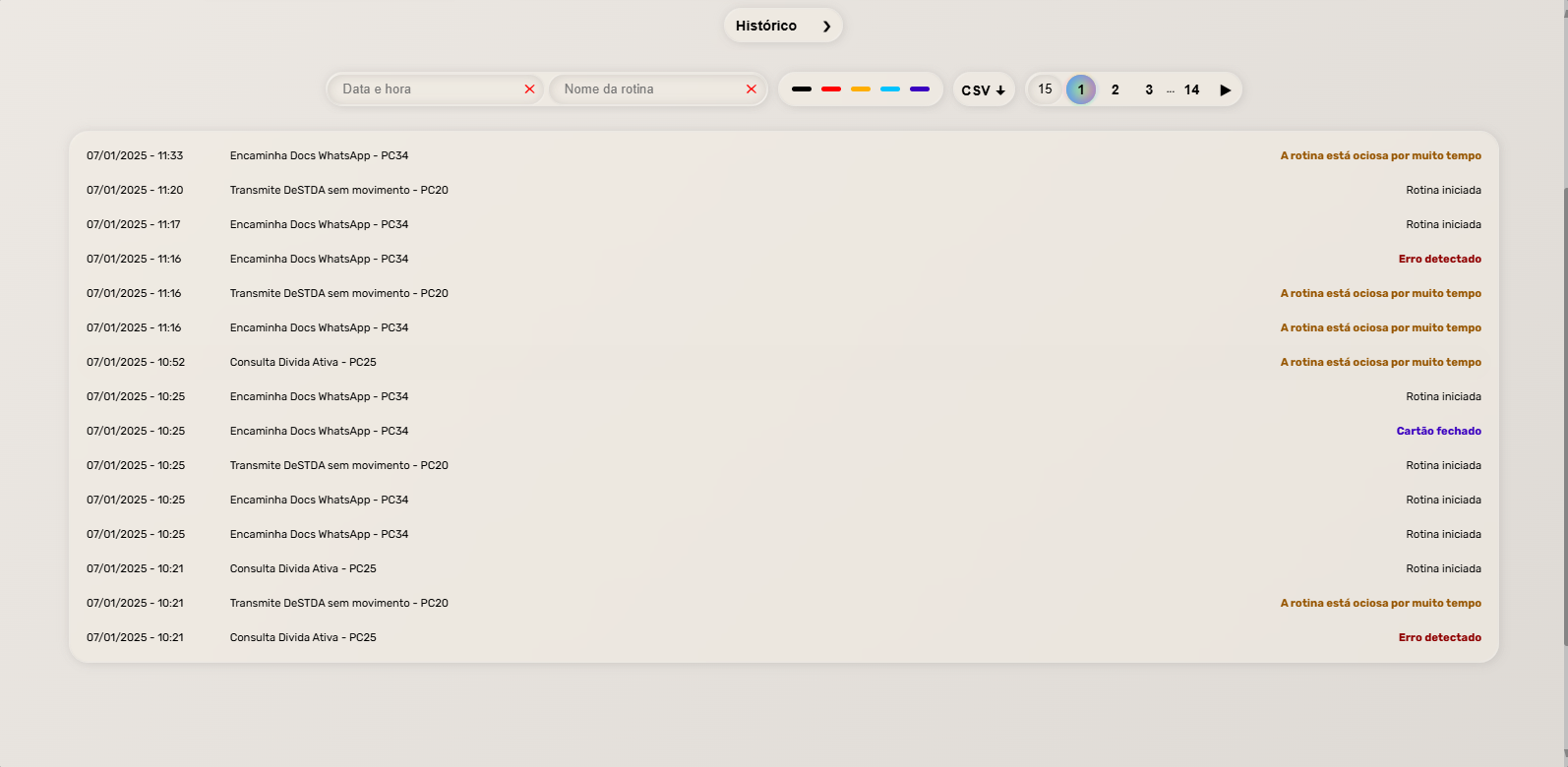Go to page 2
This screenshot has width=1568, height=767.
coord(1115,89)
